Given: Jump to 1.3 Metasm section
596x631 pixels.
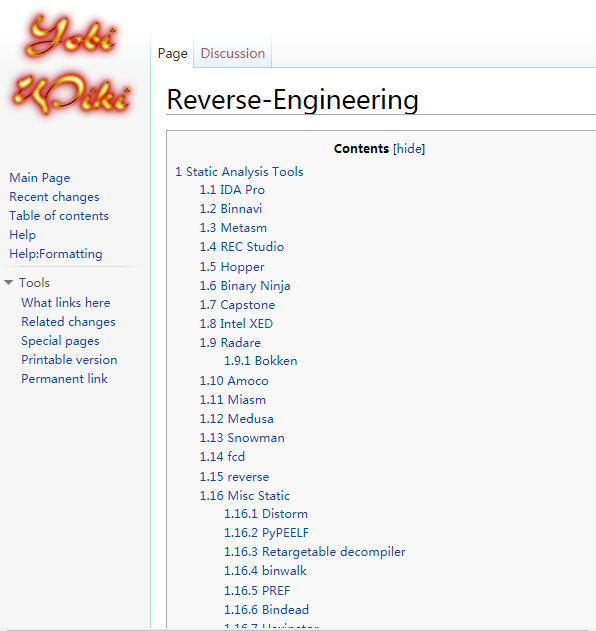Looking at the screenshot, I should pos(233,228).
